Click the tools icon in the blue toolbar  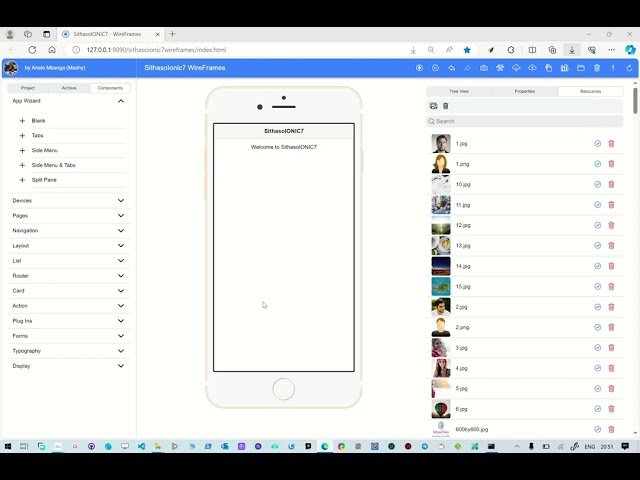coord(500,68)
